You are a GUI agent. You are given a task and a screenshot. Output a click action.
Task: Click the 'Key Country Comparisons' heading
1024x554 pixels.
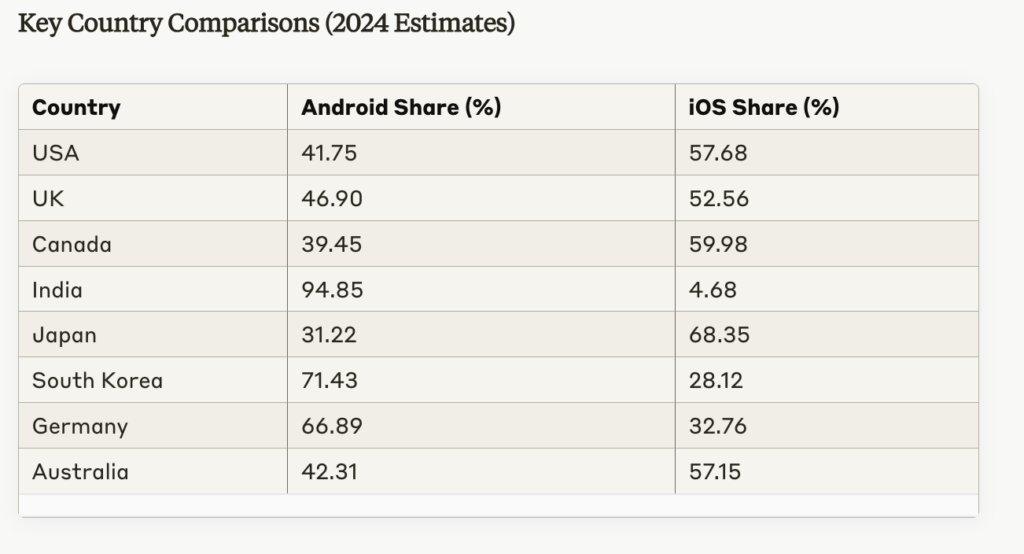(266, 24)
